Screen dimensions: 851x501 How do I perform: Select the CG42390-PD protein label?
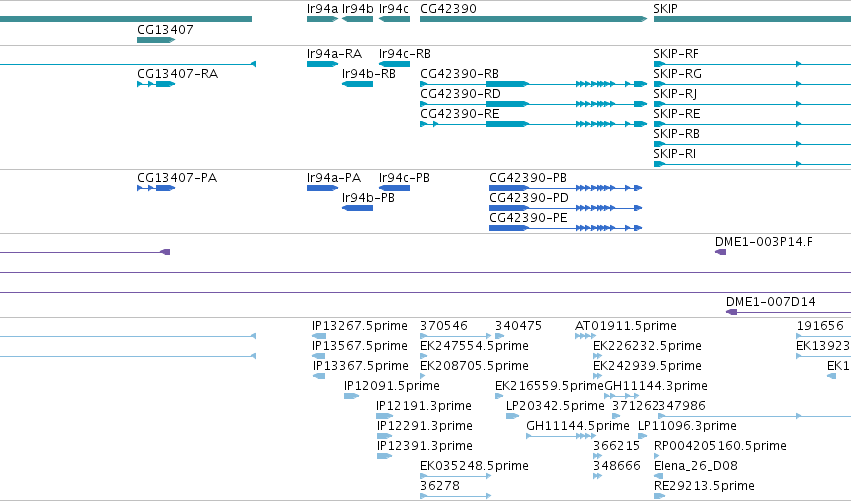coord(529,198)
